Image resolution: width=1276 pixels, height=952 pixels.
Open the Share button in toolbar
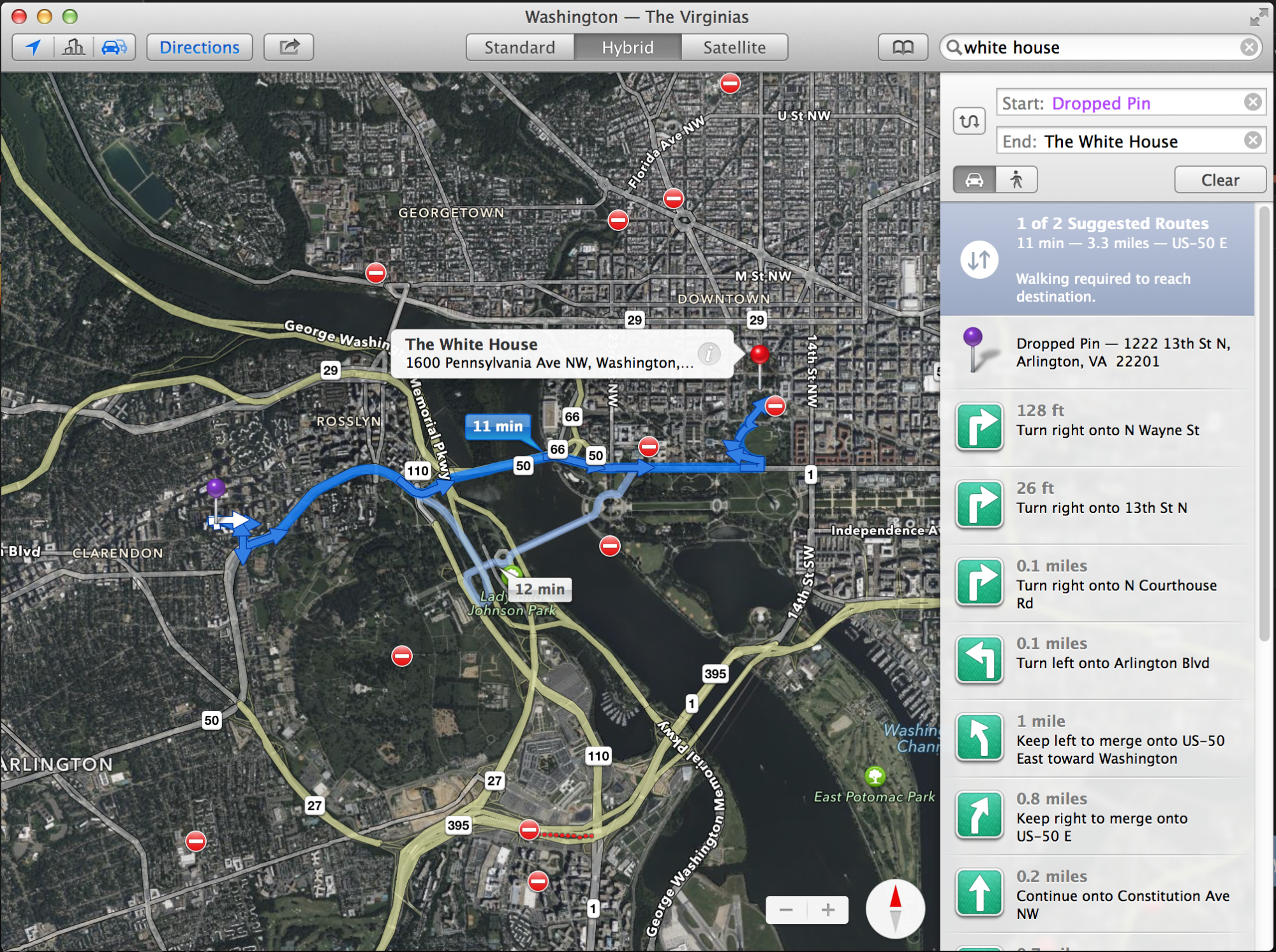click(x=289, y=47)
